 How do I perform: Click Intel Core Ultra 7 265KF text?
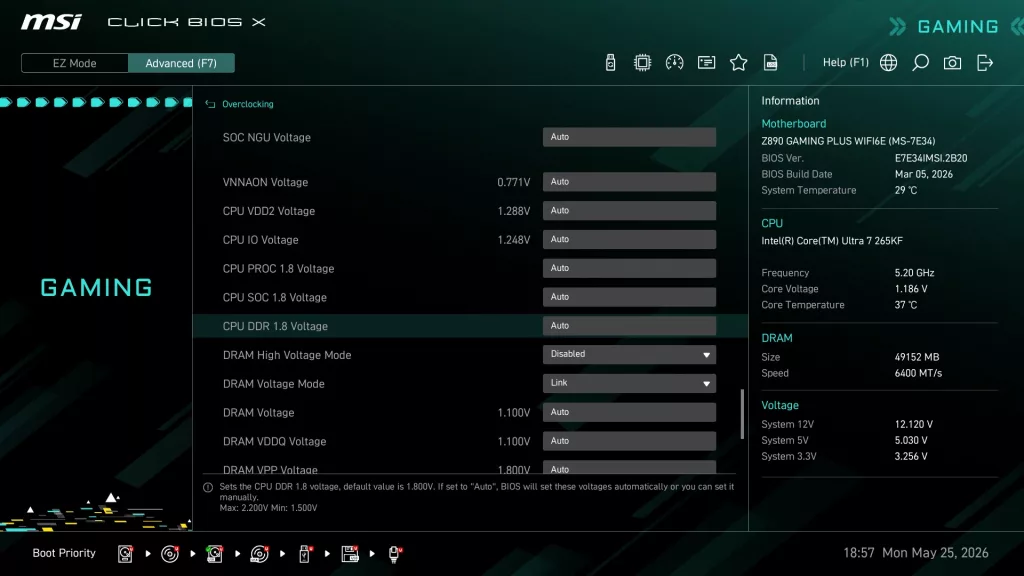[832, 241]
